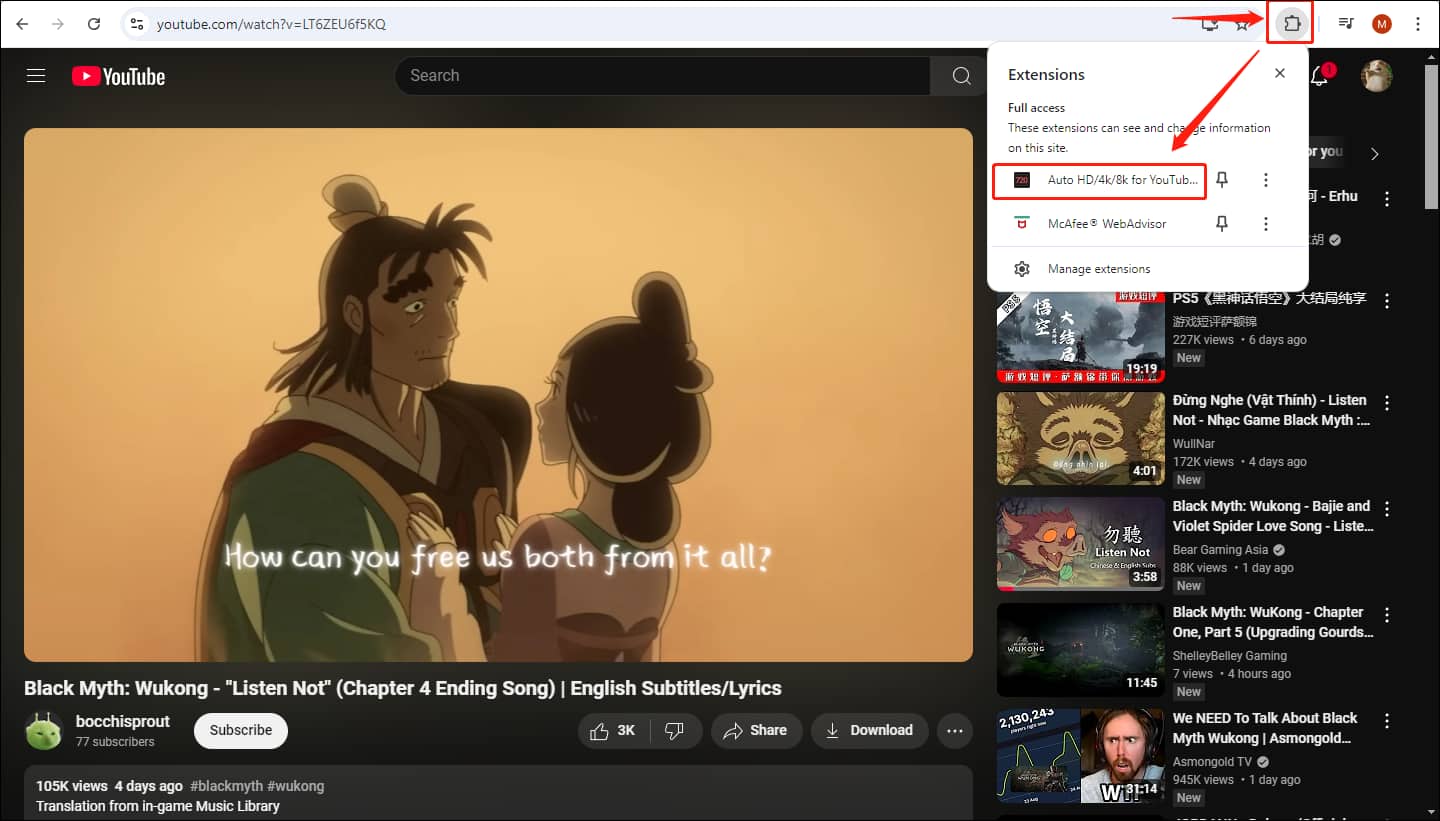Open options menu for the Erhu video
1440x821 pixels.
pyautogui.click(x=1387, y=200)
